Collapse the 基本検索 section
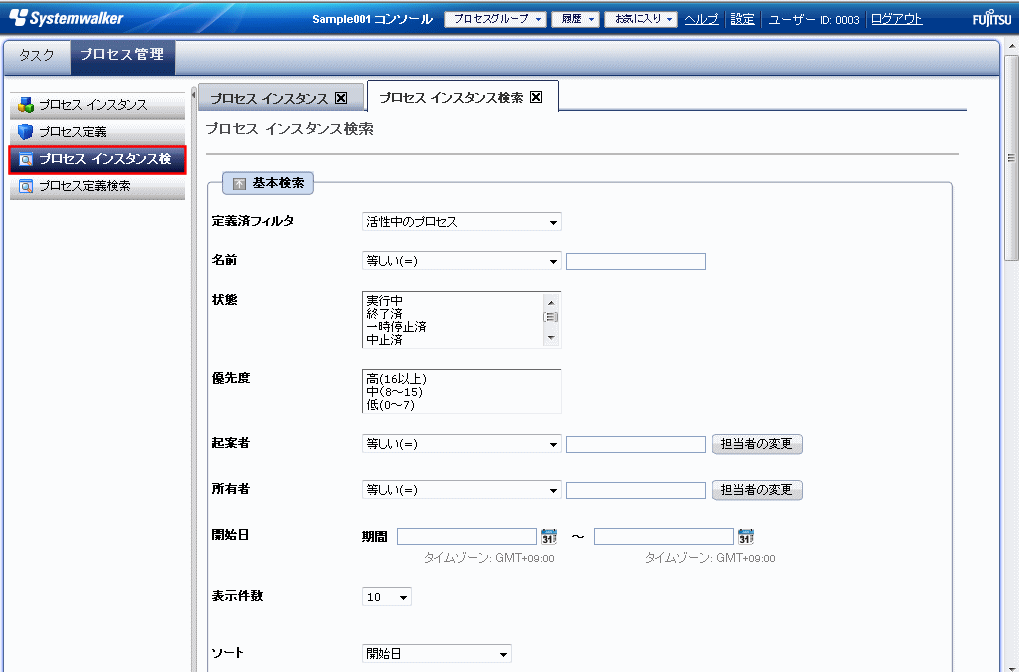This screenshot has width=1019, height=672. click(240, 184)
